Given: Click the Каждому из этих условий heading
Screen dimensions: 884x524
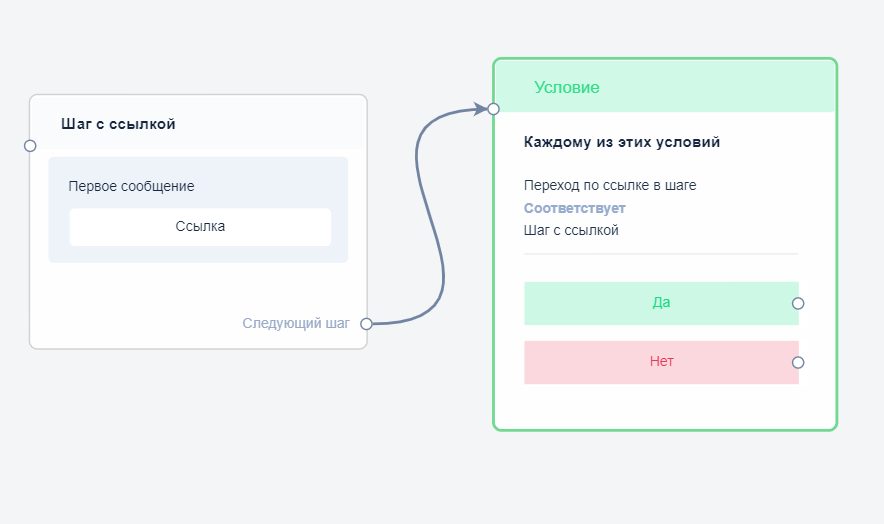Looking at the screenshot, I should click(621, 142).
